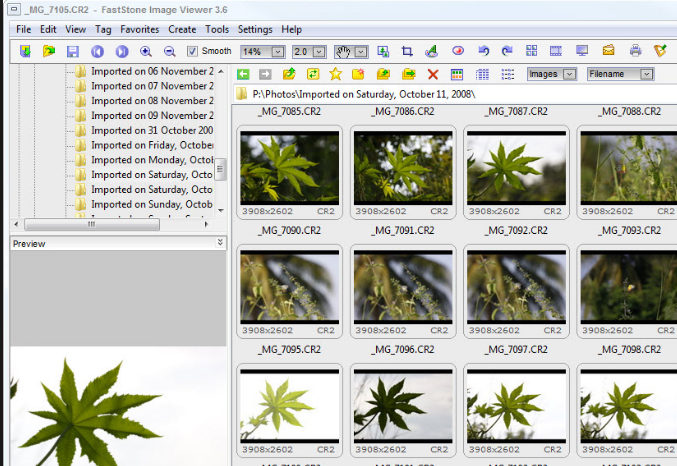
Task: Open the contact sheet builder icon
Action: [531, 51]
